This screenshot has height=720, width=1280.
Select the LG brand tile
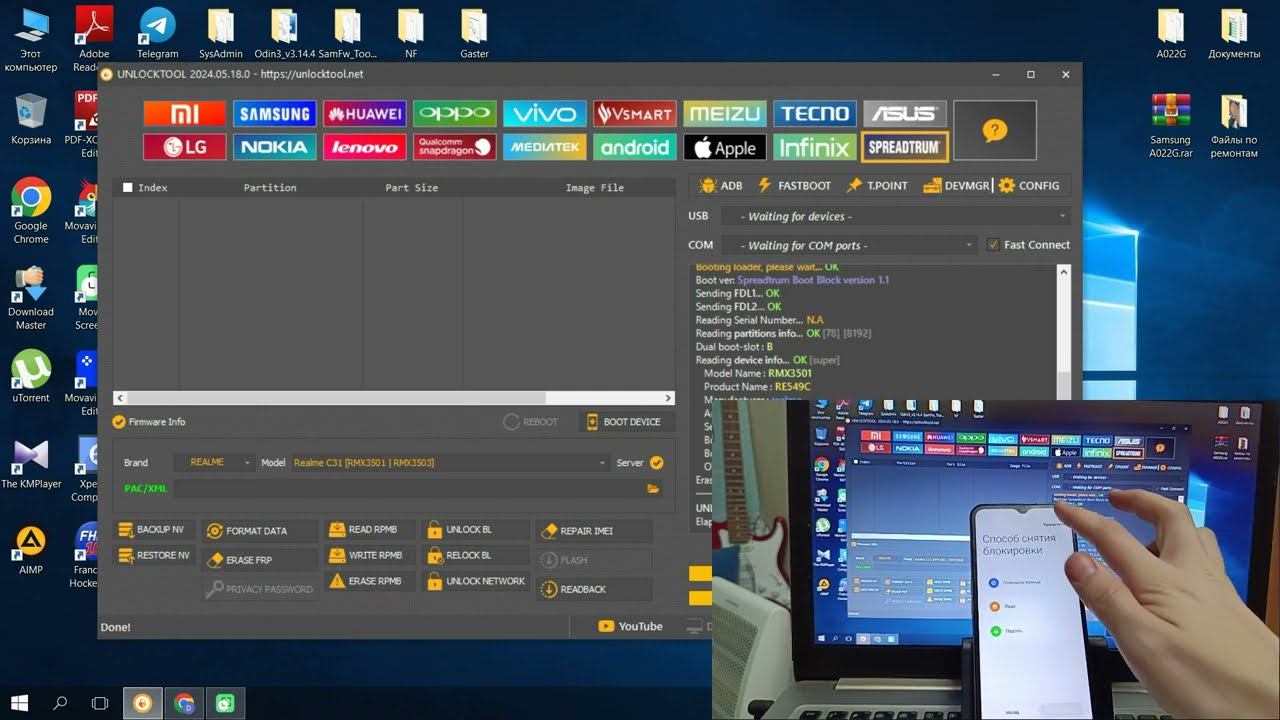coord(185,147)
